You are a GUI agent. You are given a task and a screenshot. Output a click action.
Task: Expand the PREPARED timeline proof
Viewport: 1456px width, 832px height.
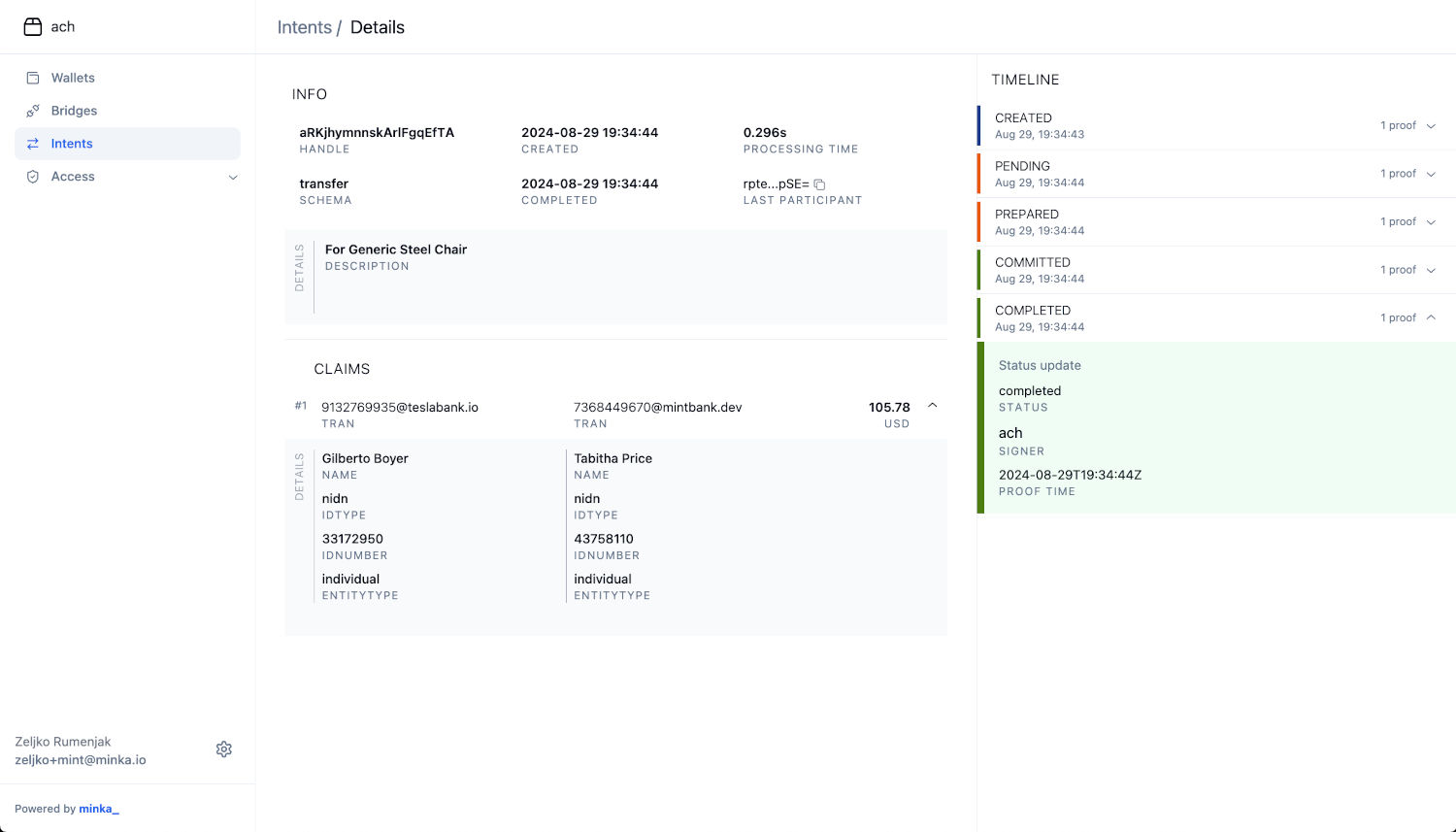click(1431, 222)
